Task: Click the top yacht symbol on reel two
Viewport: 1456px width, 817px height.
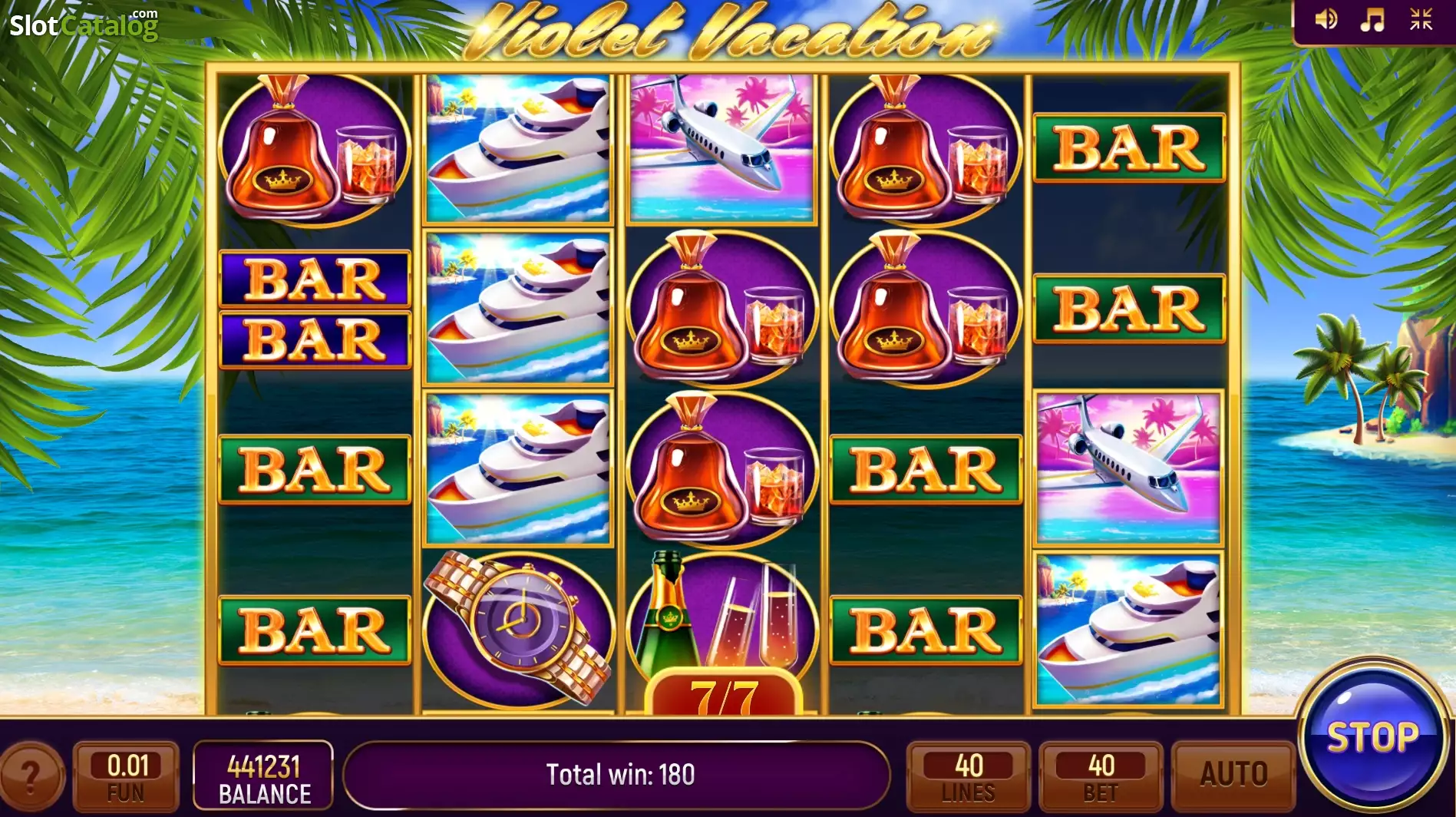Action: point(519,148)
